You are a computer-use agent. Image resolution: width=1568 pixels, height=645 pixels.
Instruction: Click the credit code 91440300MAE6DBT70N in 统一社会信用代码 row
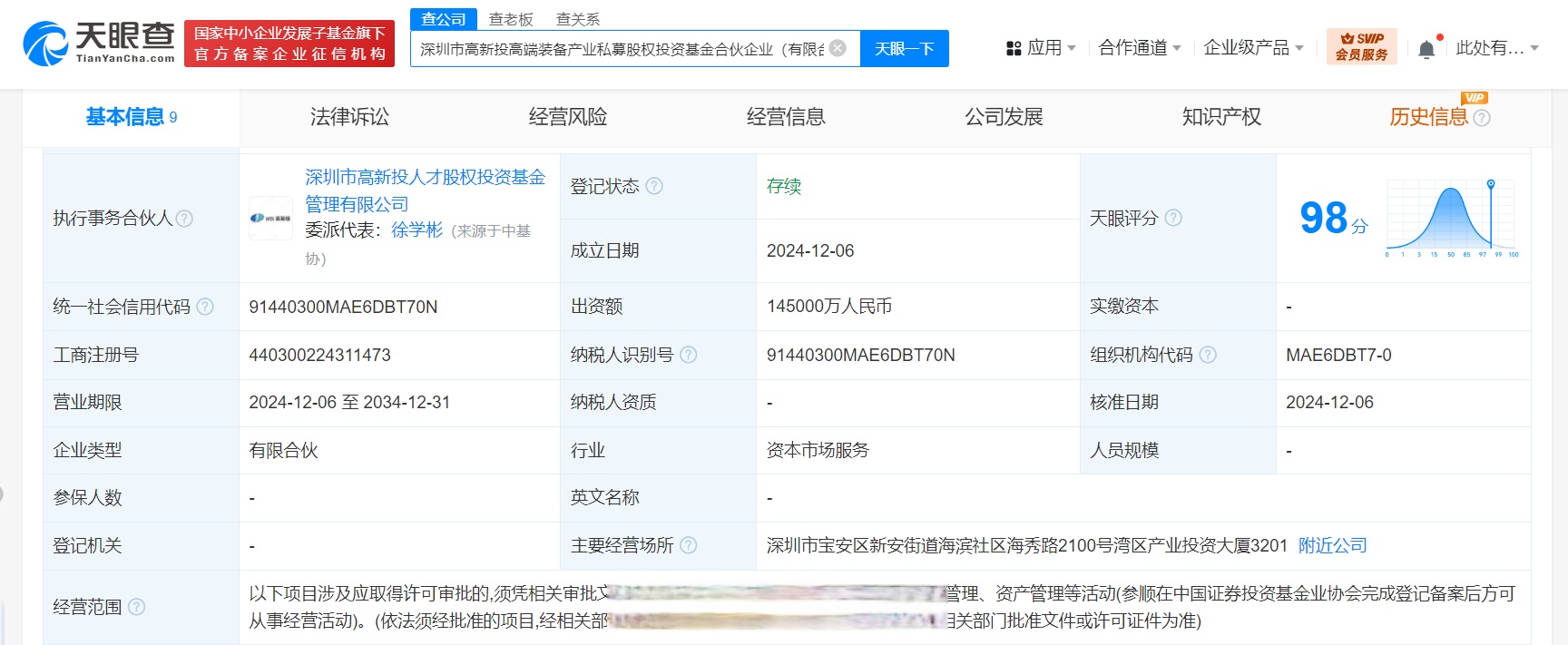(x=343, y=307)
